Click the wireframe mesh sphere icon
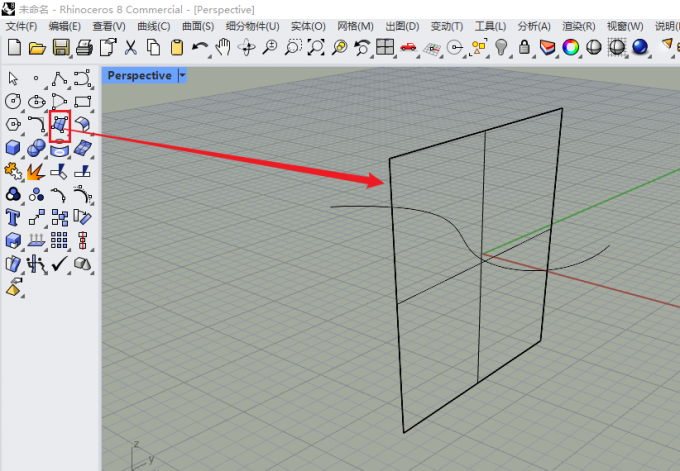The image size is (680, 471). [x=617, y=47]
